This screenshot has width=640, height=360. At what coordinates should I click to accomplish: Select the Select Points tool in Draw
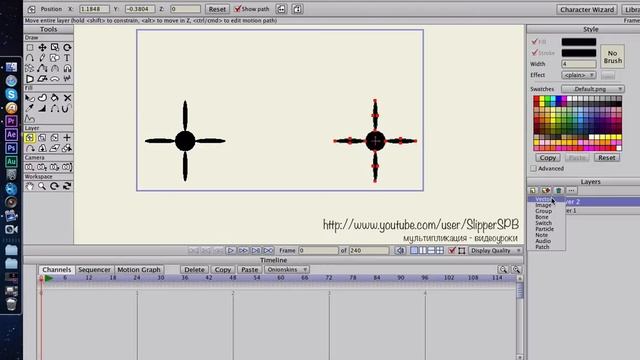[x=30, y=47]
